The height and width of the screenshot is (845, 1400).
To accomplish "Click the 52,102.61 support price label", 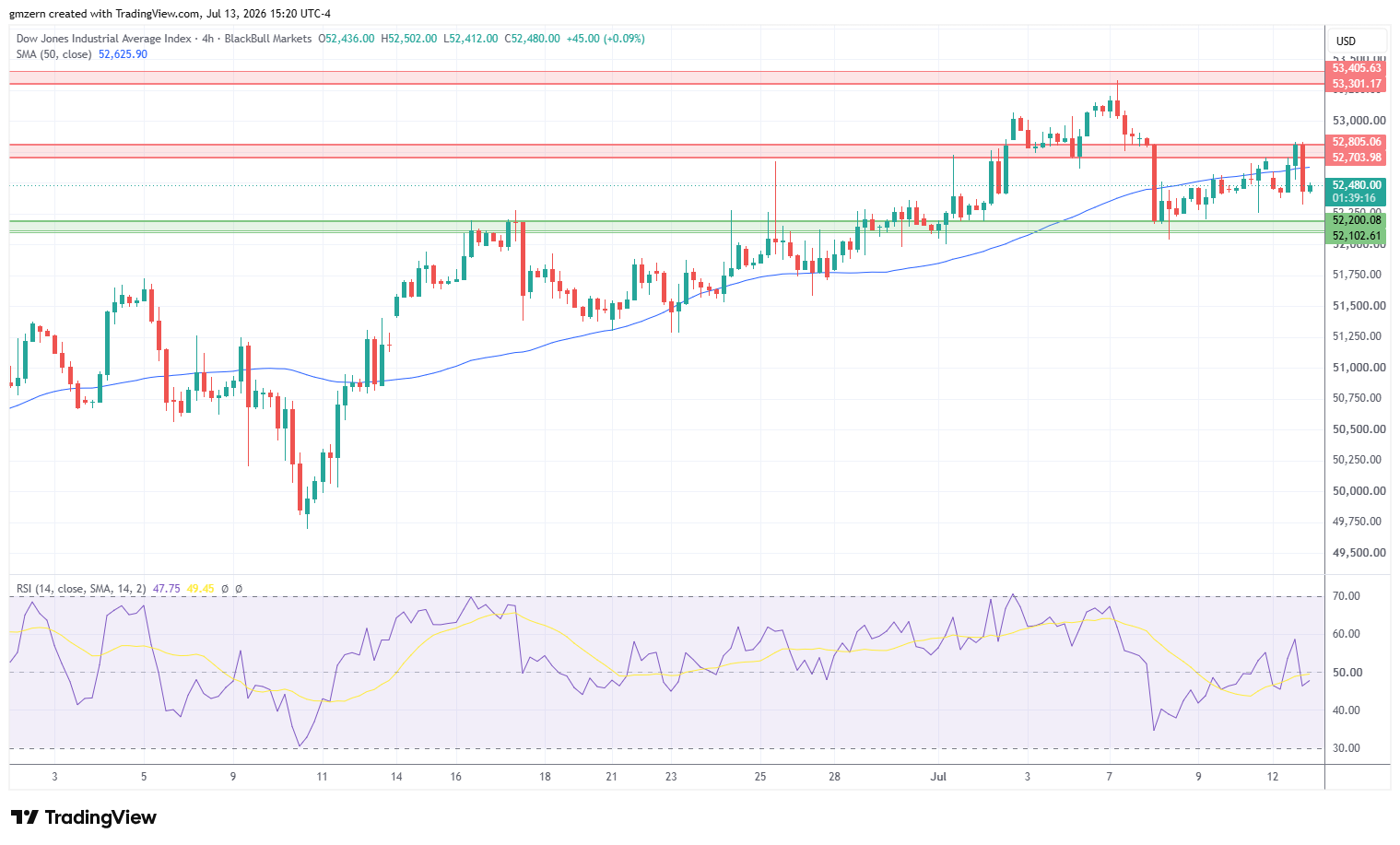I will (1357, 236).
